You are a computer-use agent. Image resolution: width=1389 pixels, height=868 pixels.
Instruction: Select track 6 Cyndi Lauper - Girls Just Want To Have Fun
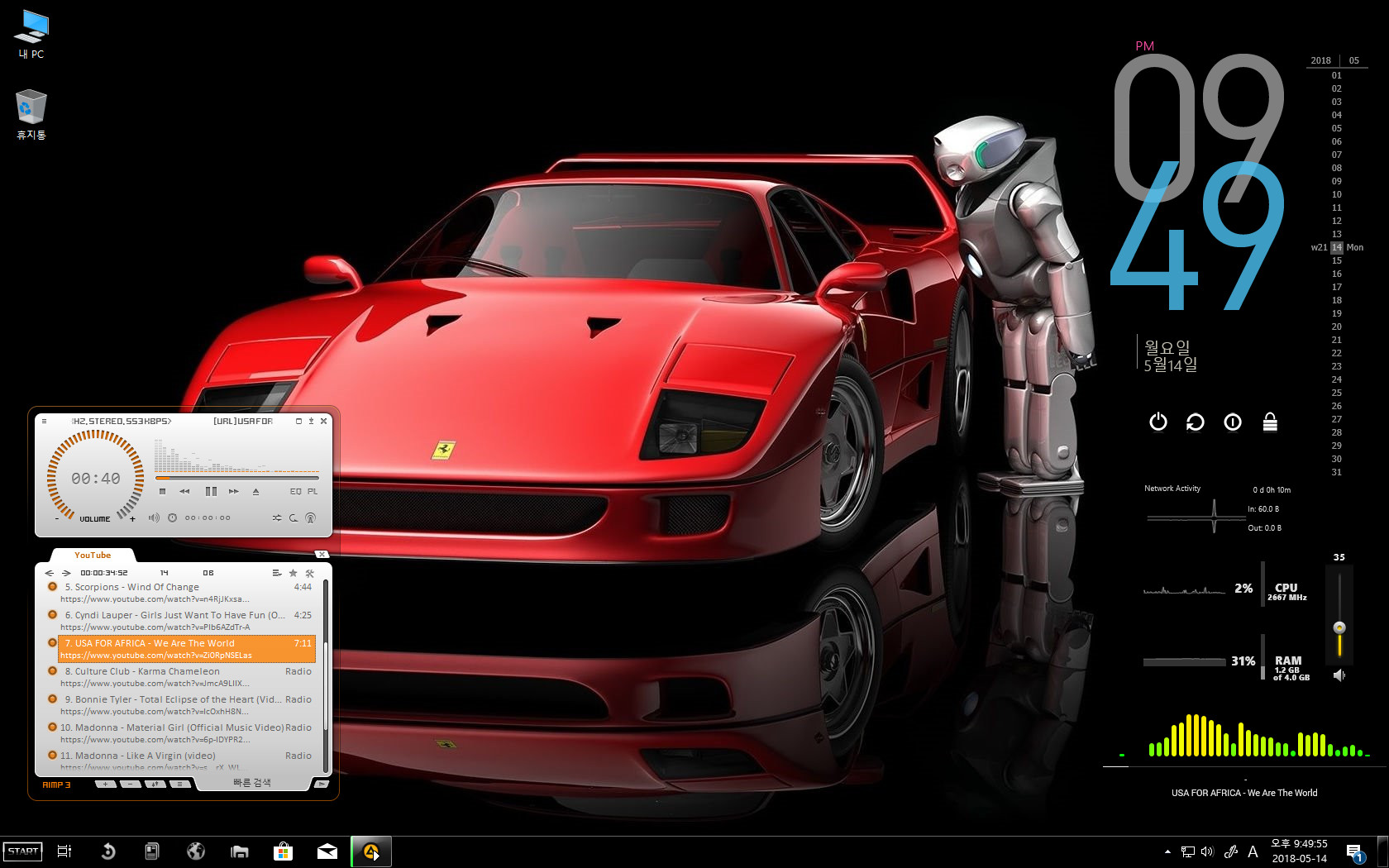coord(187,621)
